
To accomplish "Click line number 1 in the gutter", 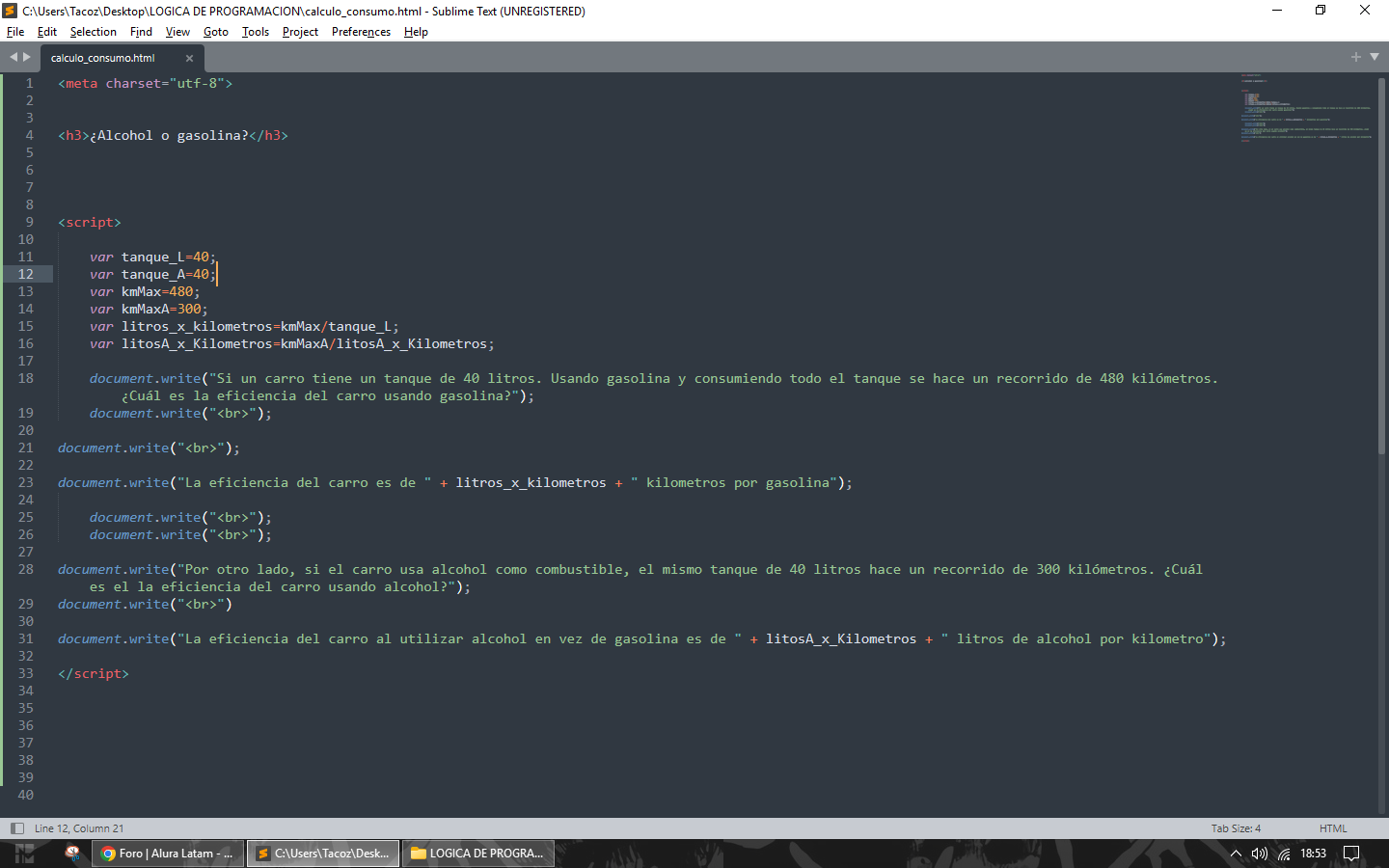I will click(29, 84).
